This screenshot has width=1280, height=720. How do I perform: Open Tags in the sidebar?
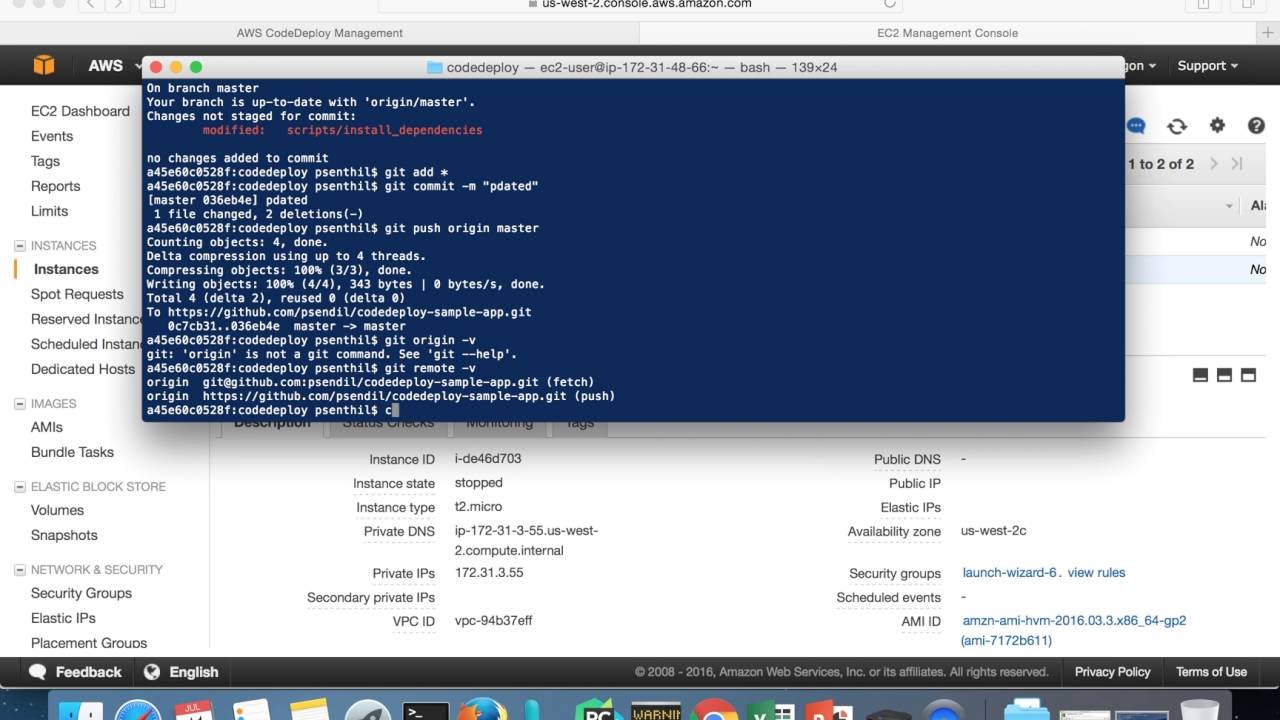[45, 161]
